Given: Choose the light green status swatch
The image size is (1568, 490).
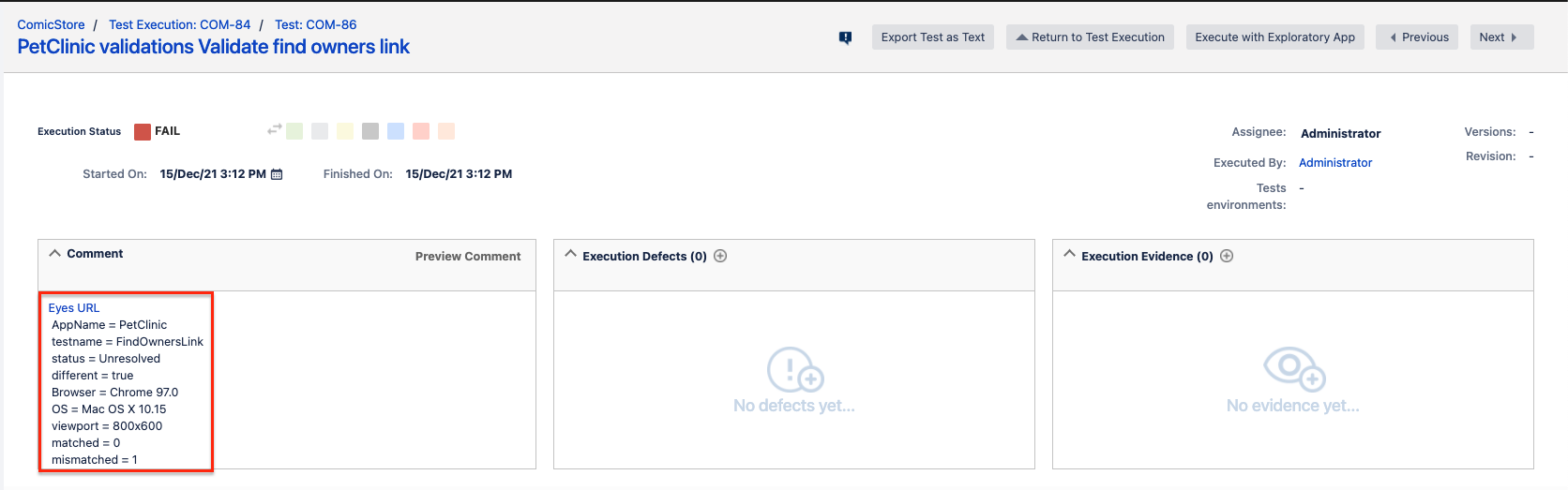Looking at the screenshot, I should 294,131.
